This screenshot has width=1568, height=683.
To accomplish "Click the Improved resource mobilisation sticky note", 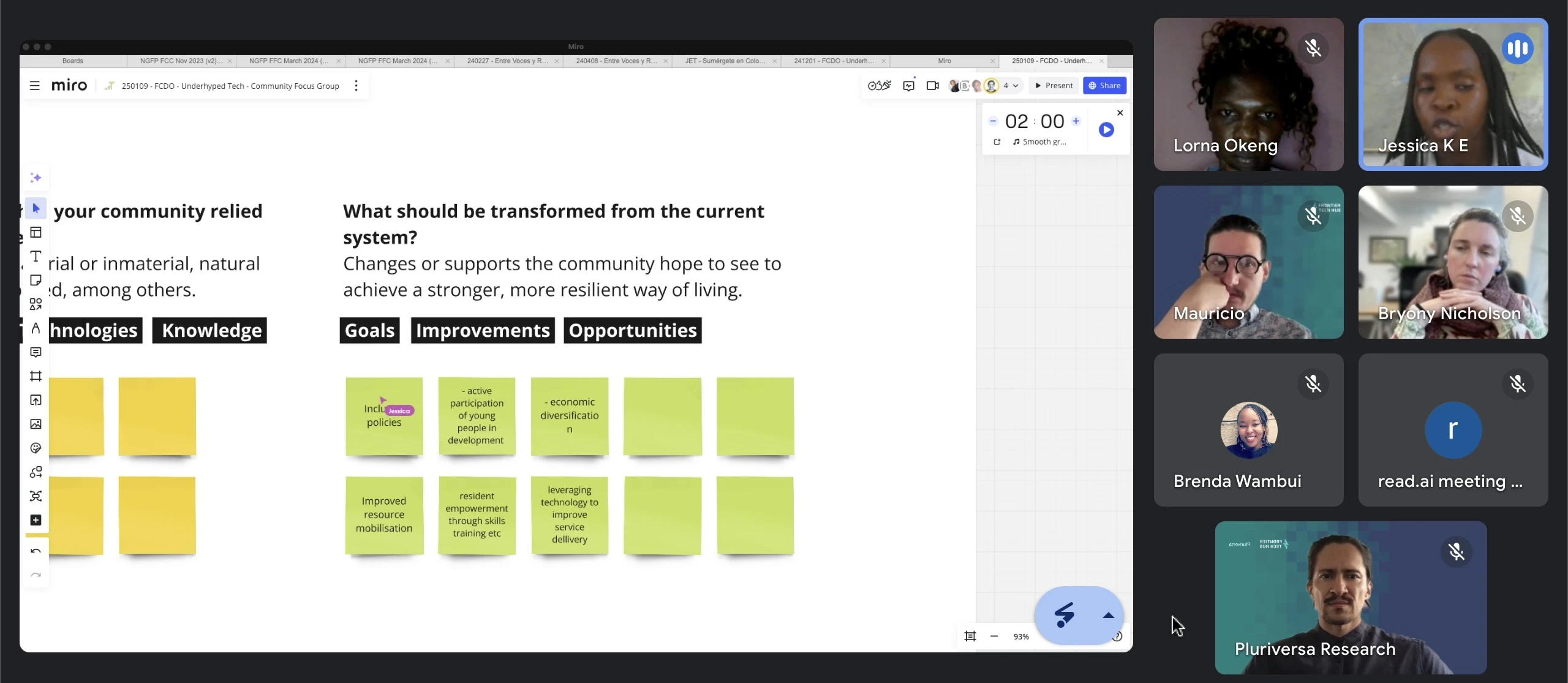I will pyautogui.click(x=384, y=515).
